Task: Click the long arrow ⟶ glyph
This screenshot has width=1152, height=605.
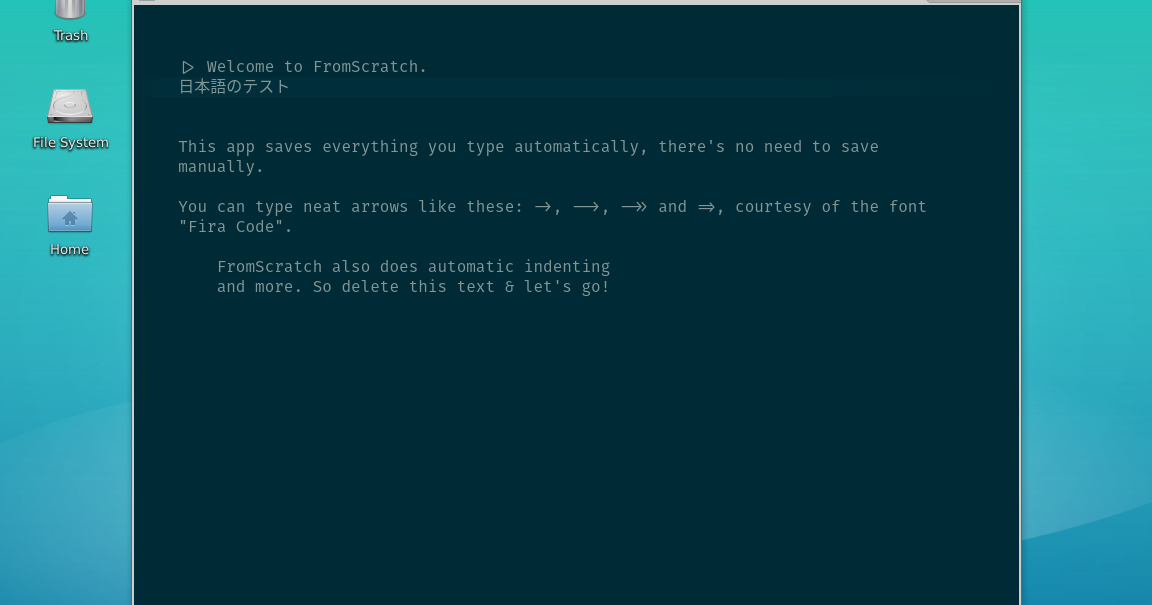Action: point(585,206)
